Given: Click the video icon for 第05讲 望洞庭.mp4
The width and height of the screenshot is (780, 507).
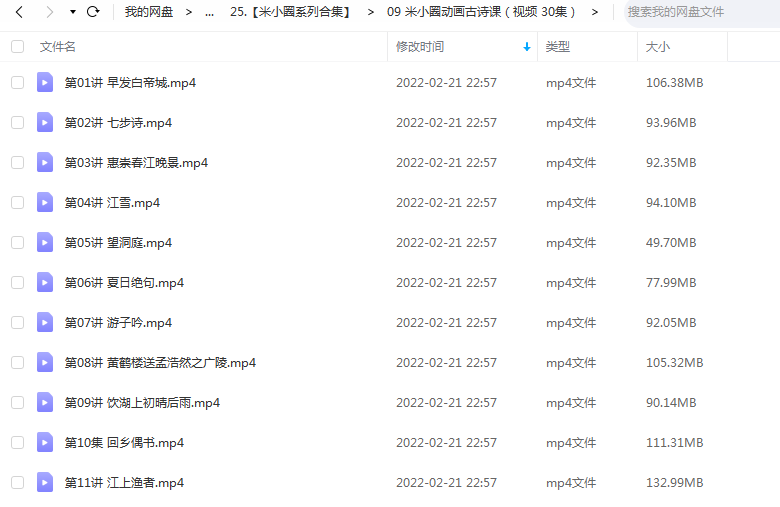Looking at the screenshot, I should [45, 243].
